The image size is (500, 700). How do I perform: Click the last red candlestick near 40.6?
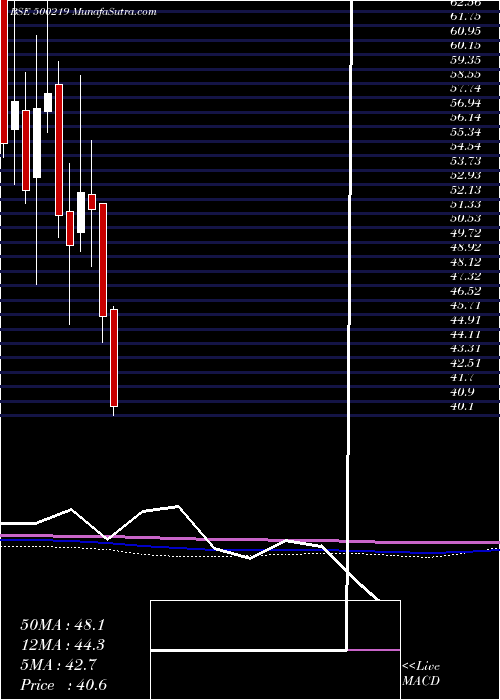tap(114, 358)
